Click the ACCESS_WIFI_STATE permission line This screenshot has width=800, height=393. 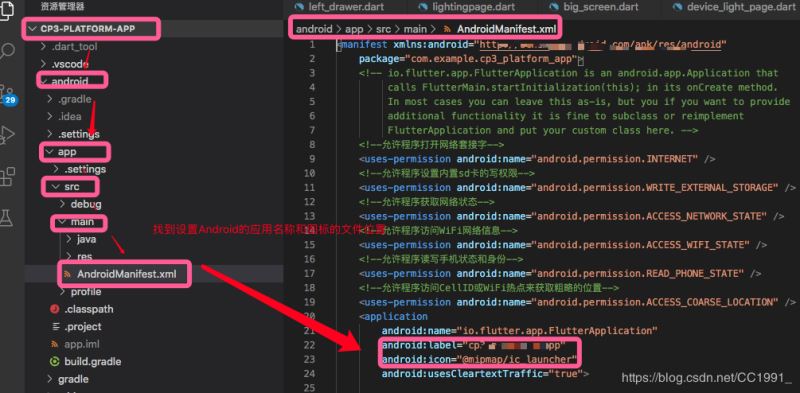(563, 245)
